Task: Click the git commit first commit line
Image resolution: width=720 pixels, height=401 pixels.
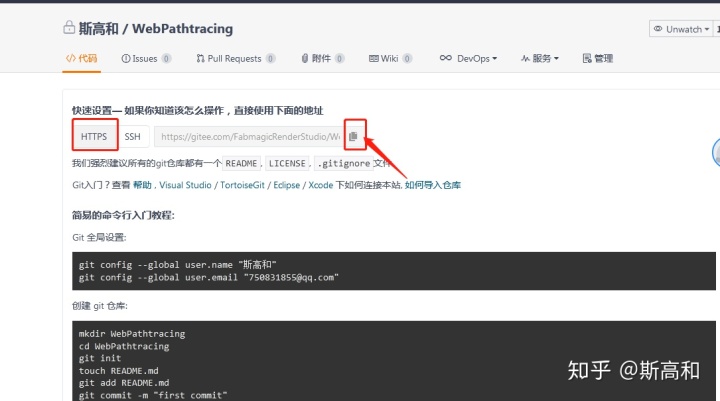Action: coord(153,395)
